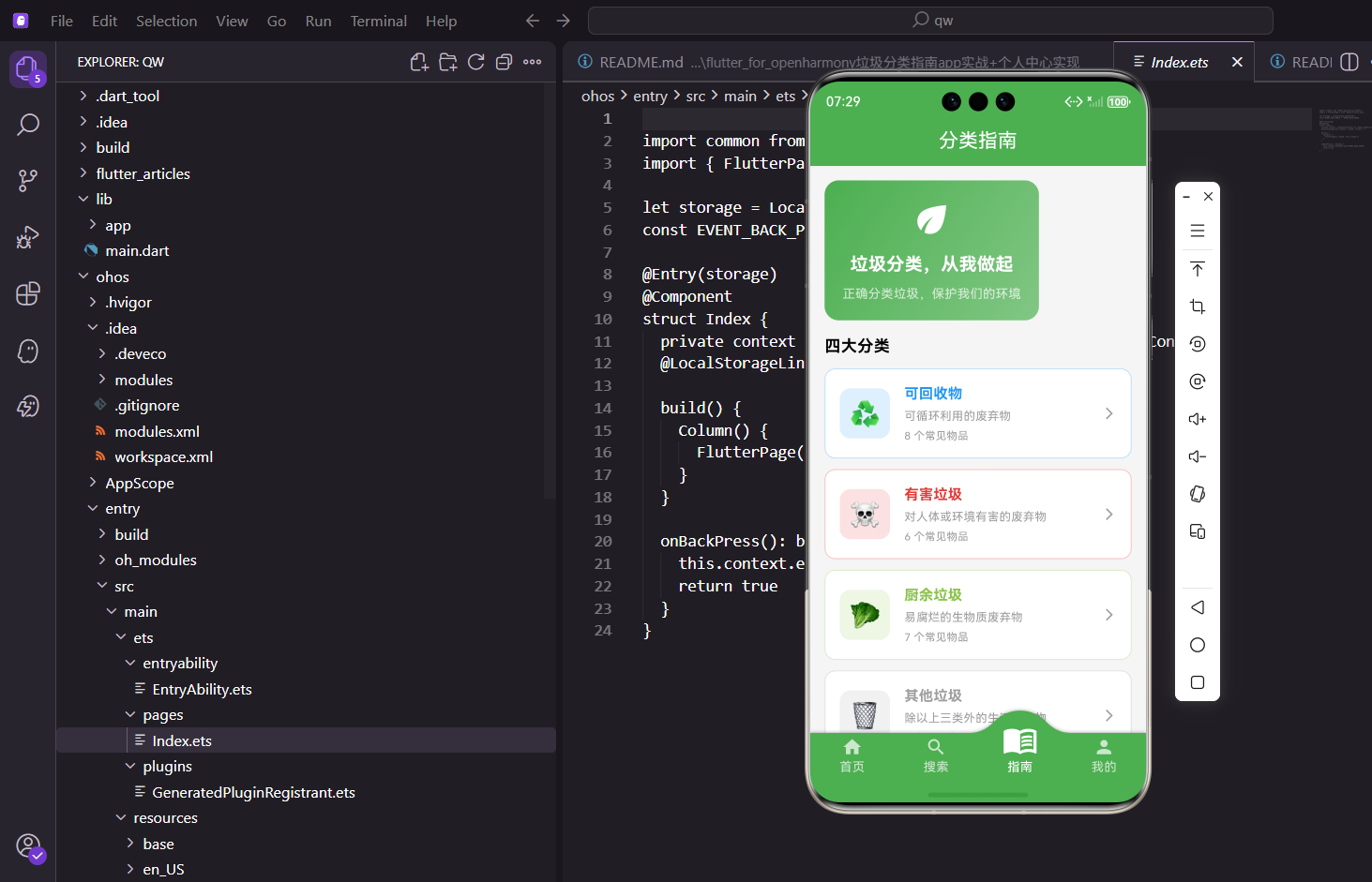Open Run and Debug panel
The width and height of the screenshot is (1372, 882).
click(28, 237)
